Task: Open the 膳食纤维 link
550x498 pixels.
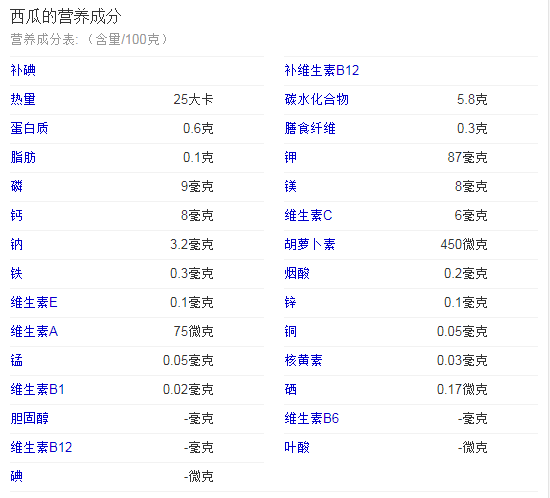Action: [310, 128]
